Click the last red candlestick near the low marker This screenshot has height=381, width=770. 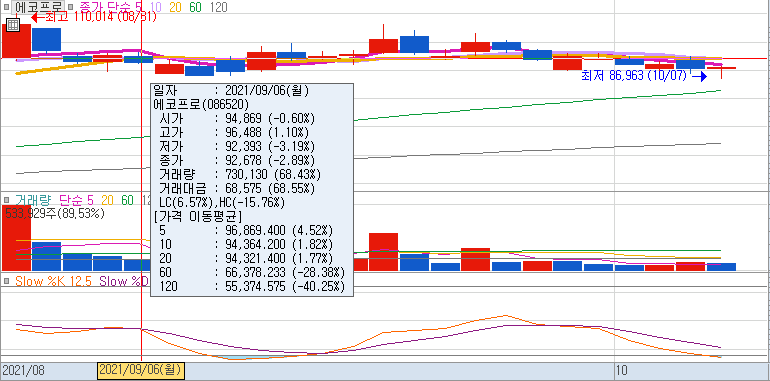click(721, 68)
